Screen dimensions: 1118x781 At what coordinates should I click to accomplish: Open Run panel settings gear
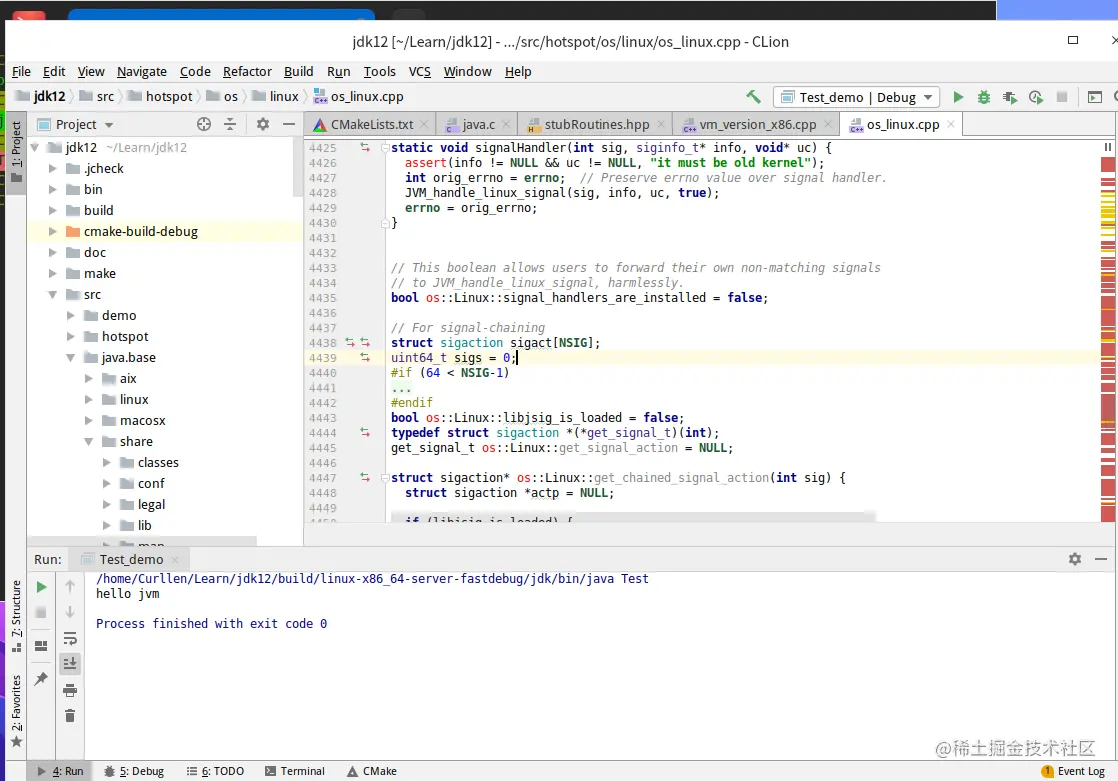coord(1075,559)
